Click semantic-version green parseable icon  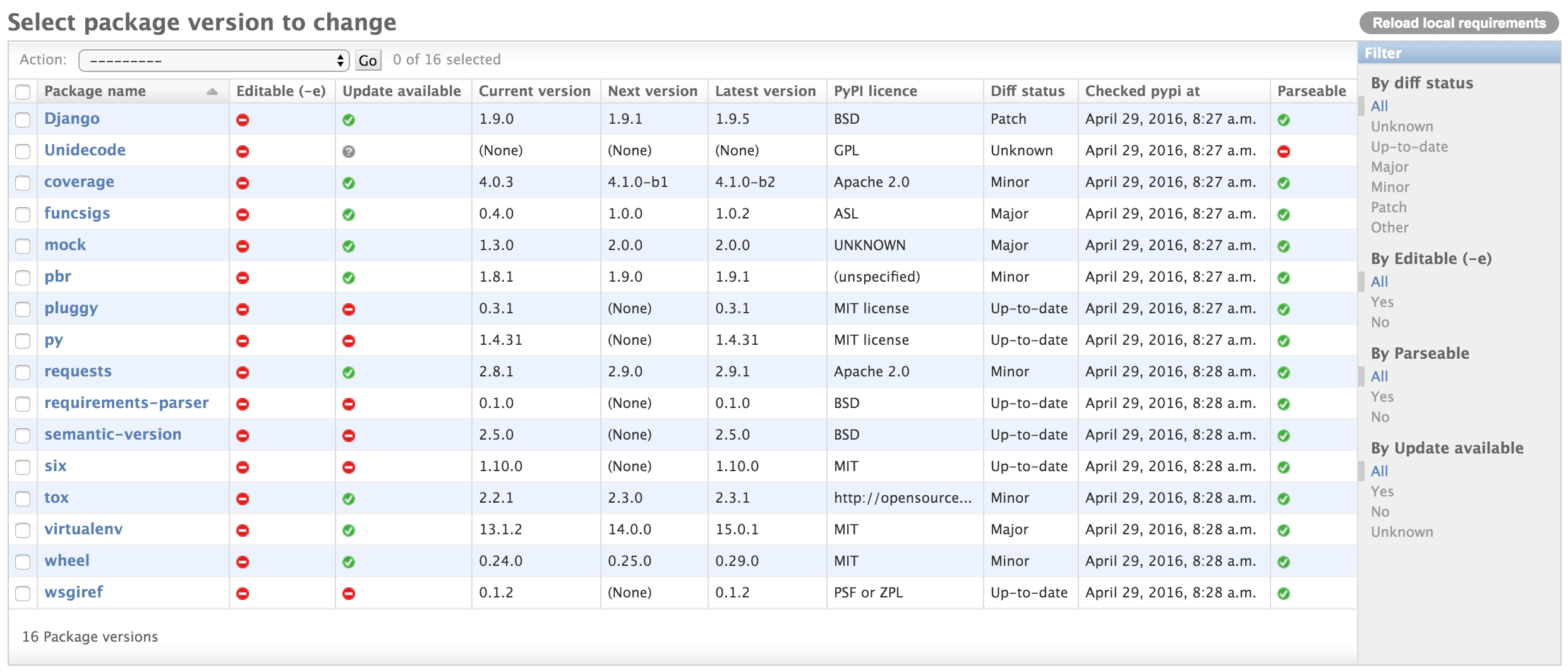(x=1284, y=436)
